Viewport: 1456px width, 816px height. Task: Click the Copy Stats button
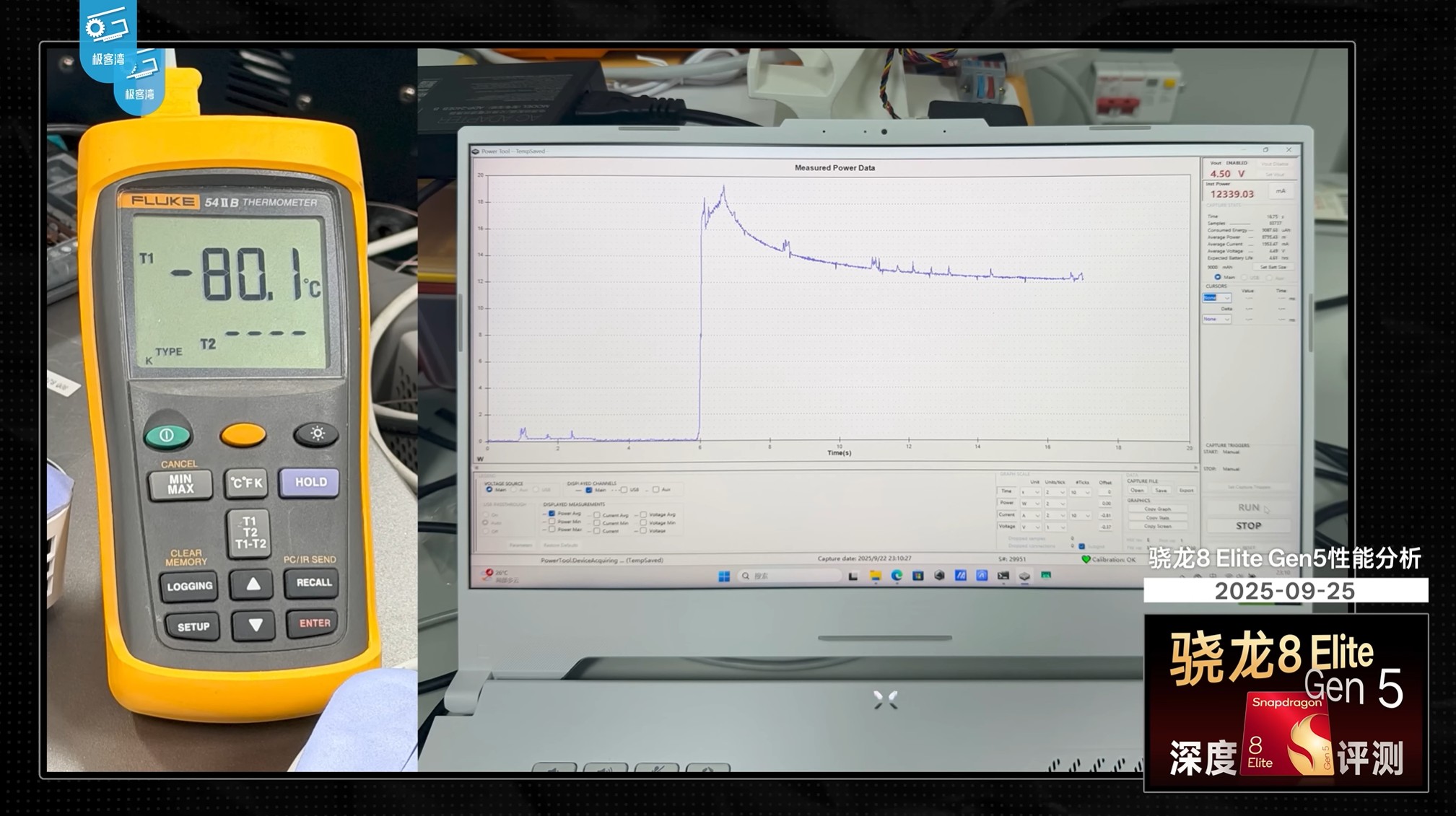point(1158,517)
